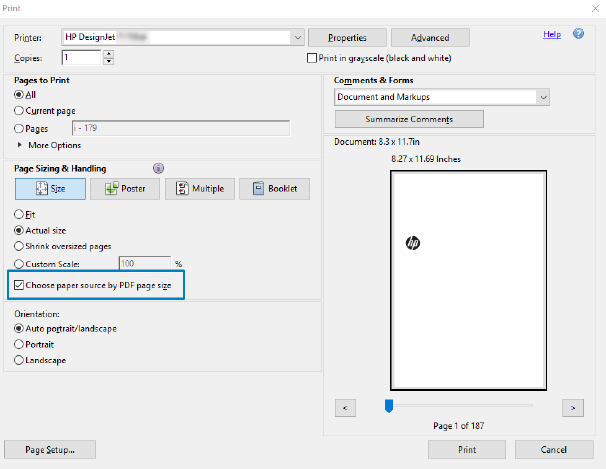Open the Printer selection dropdown
This screenshot has height=469, width=606.
pyautogui.click(x=297, y=38)
